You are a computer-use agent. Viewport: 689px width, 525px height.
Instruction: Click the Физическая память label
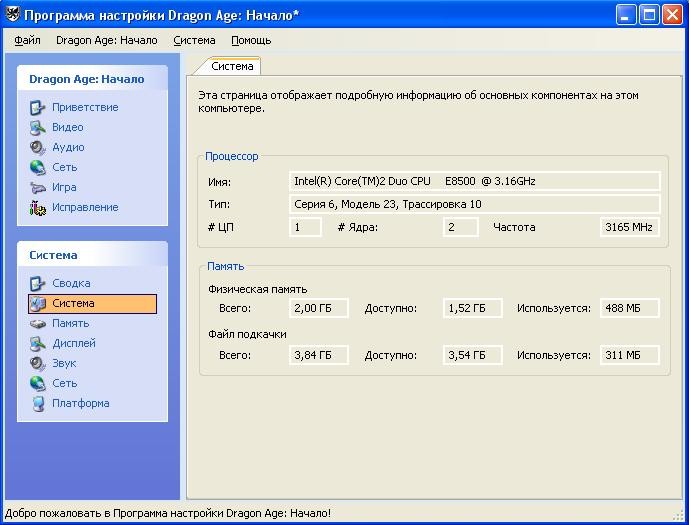point(257,289)
